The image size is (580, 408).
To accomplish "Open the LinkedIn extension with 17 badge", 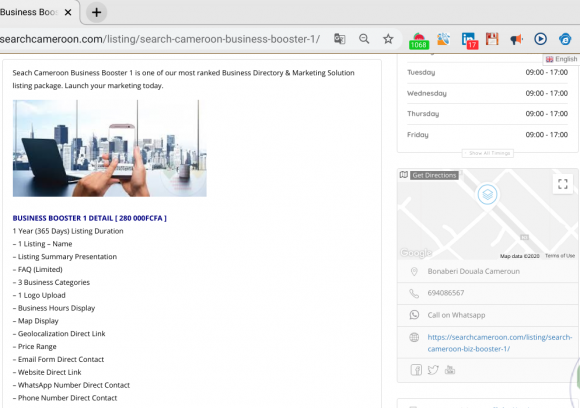I will click(469, 40).
